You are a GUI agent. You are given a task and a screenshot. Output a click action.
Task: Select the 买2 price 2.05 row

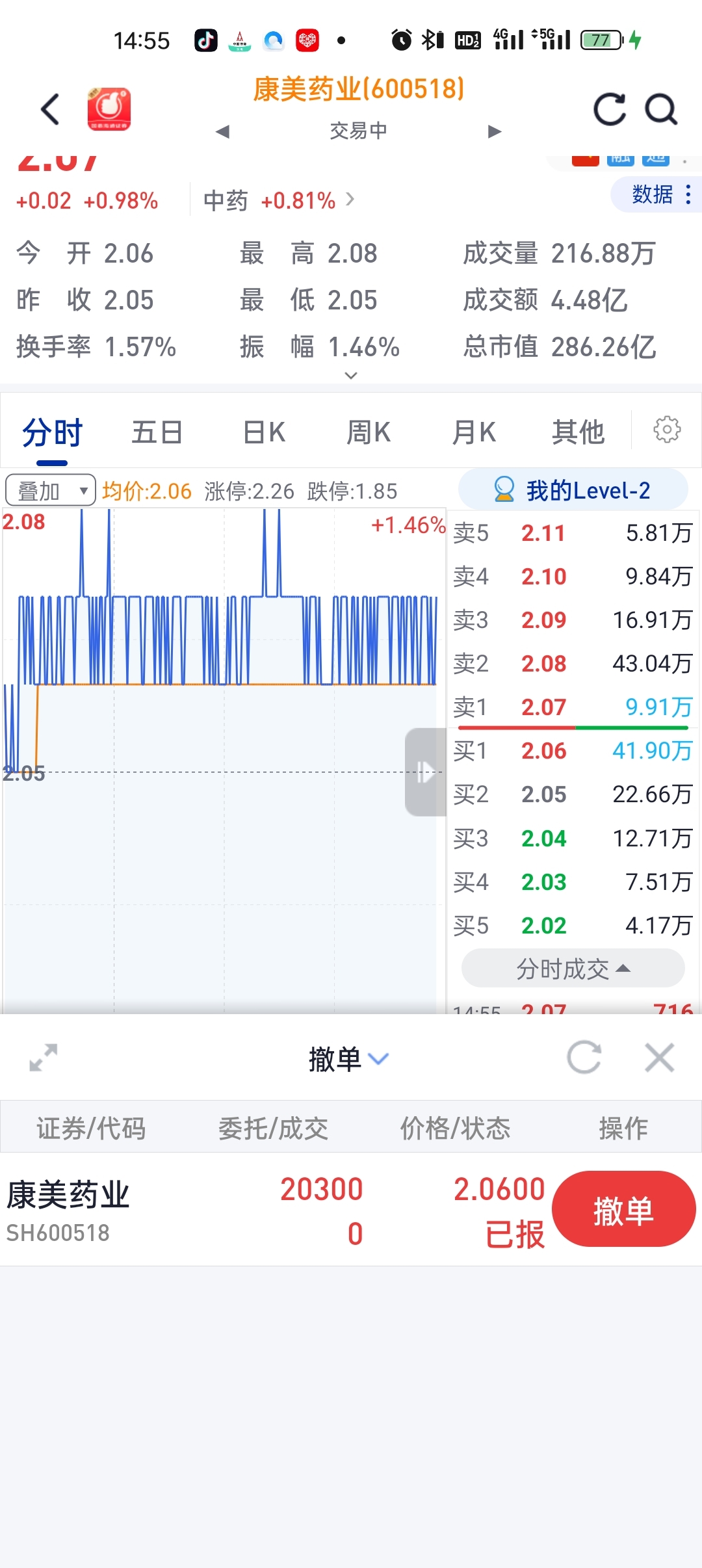click(573, 794)
